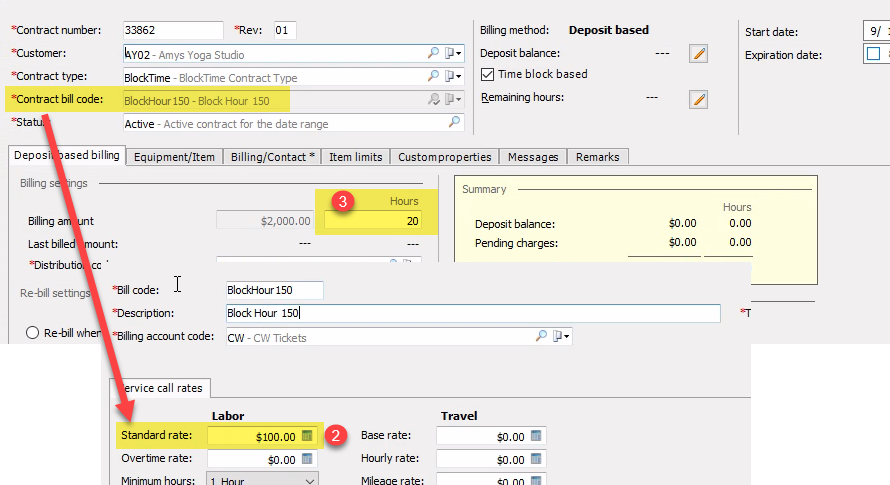Image resolution: width=890 pixels, height=485 pixels.
Task: Select the Re-bill when radio button
Action: [32, 333]
